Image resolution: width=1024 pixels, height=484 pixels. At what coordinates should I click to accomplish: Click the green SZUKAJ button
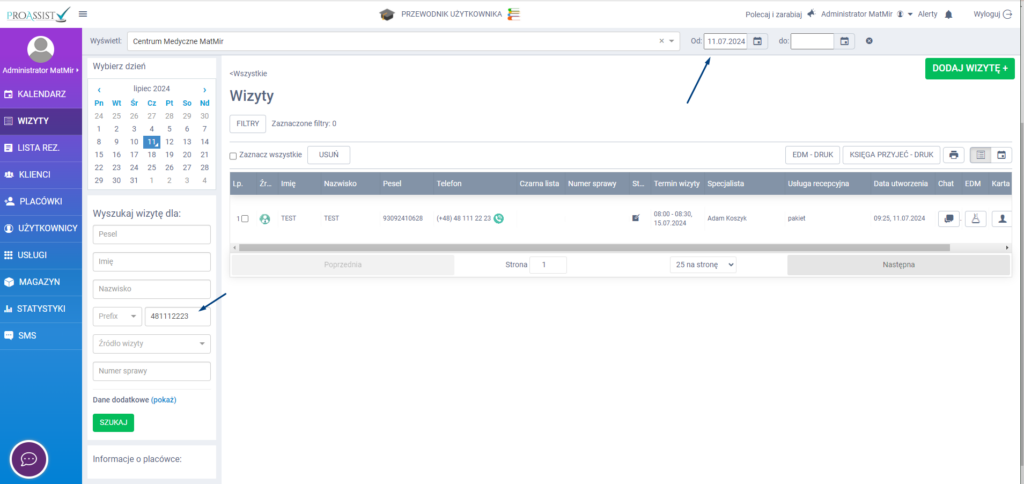click(x=113, y=422)
